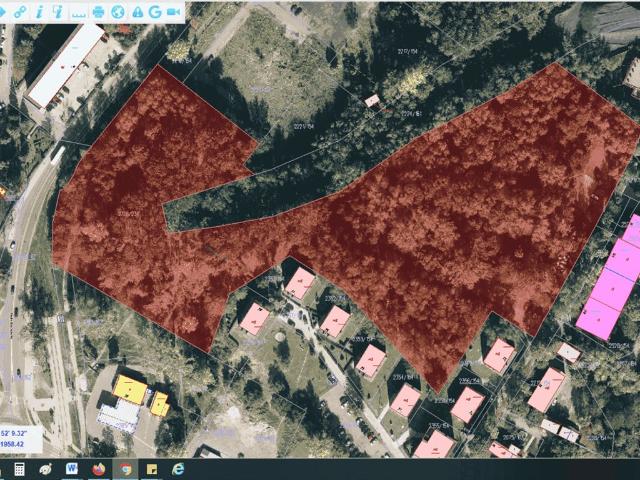Switch to Chrome in the taskbar

click(125, 468)
